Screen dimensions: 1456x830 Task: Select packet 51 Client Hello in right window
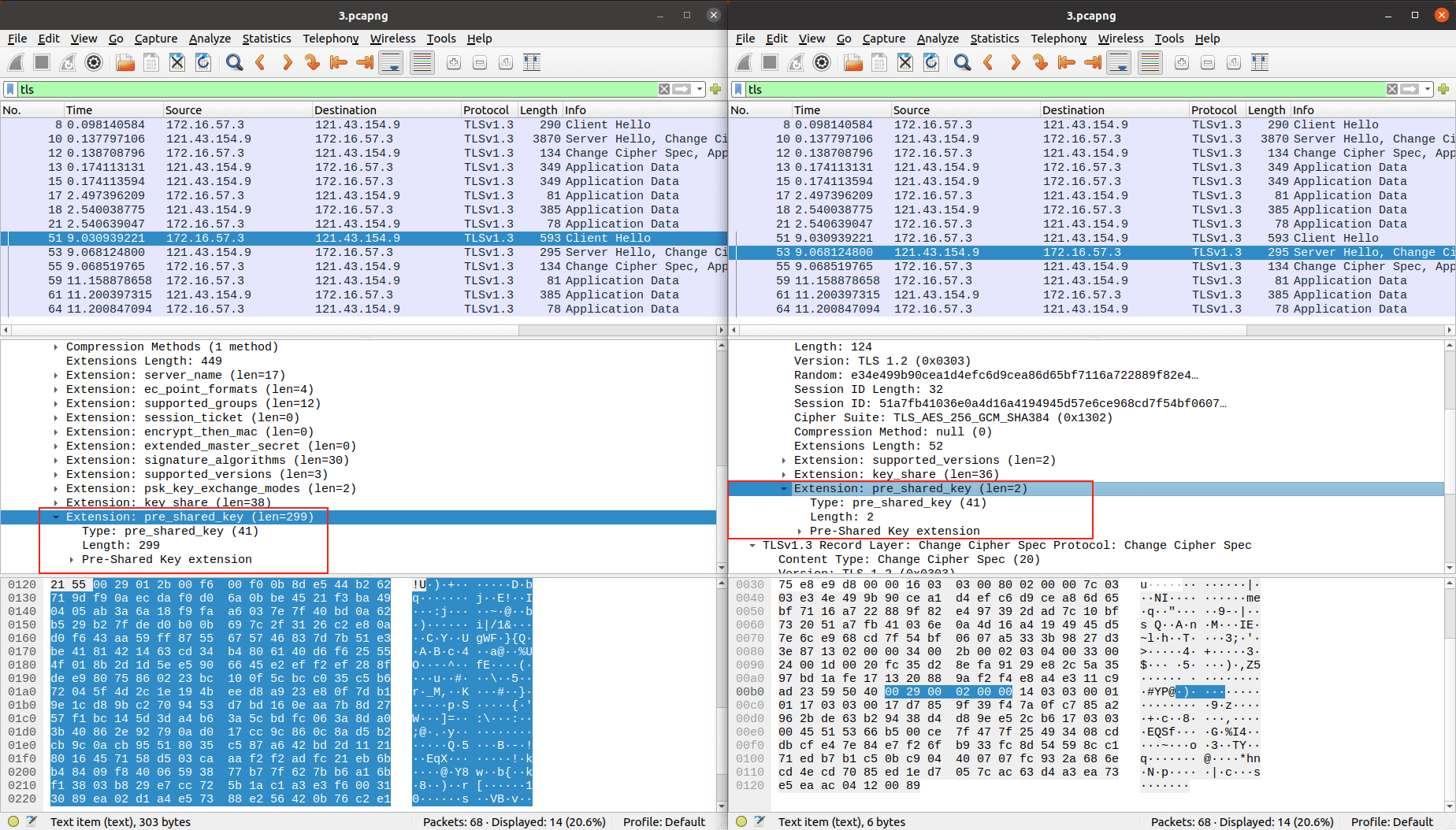[x=1092, y=239]
